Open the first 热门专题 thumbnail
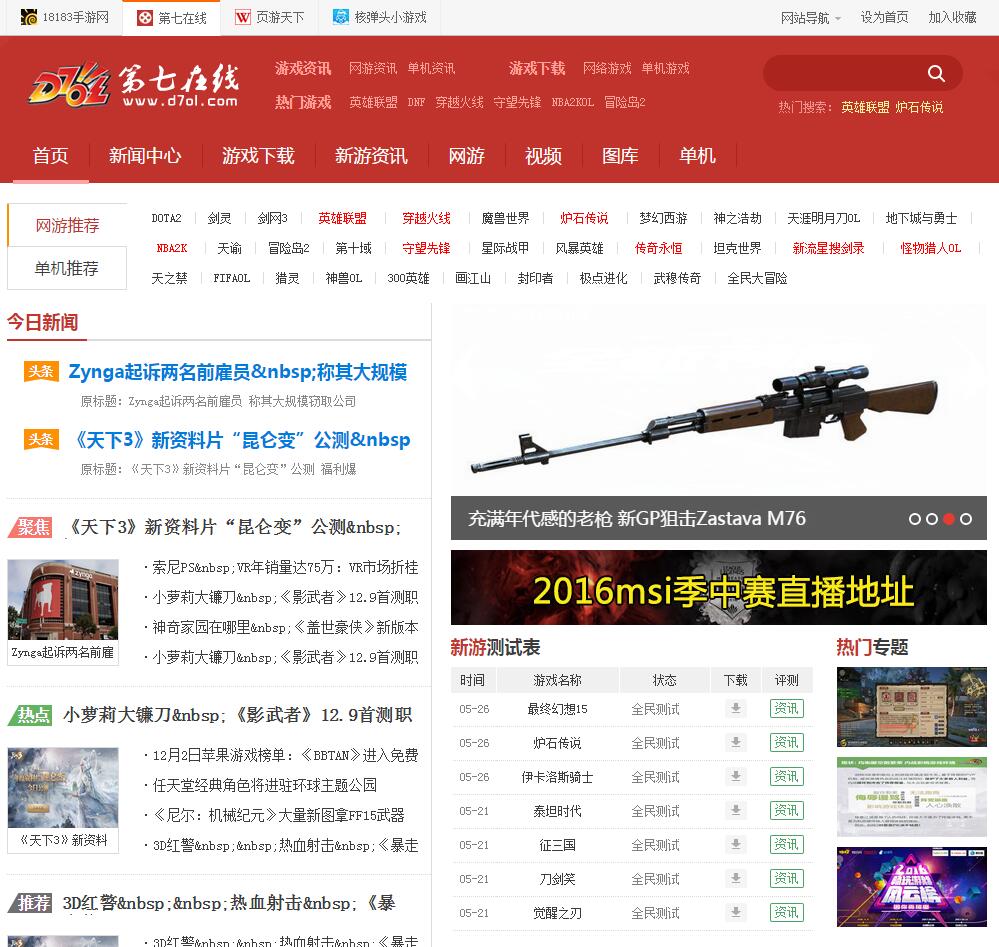 click(x=912, y=707)
